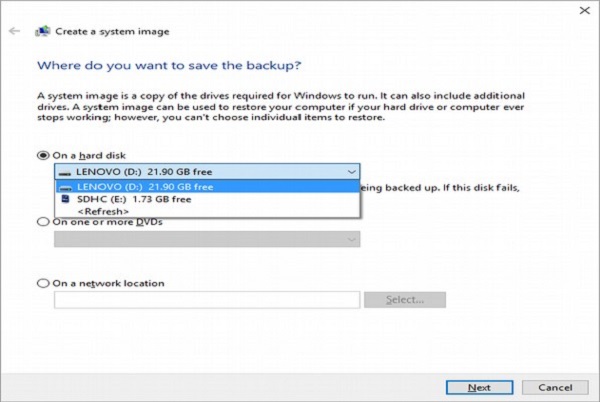Click the LENOVO drive icon in combo box
The image size is (600, 402).
pos(65,171)
